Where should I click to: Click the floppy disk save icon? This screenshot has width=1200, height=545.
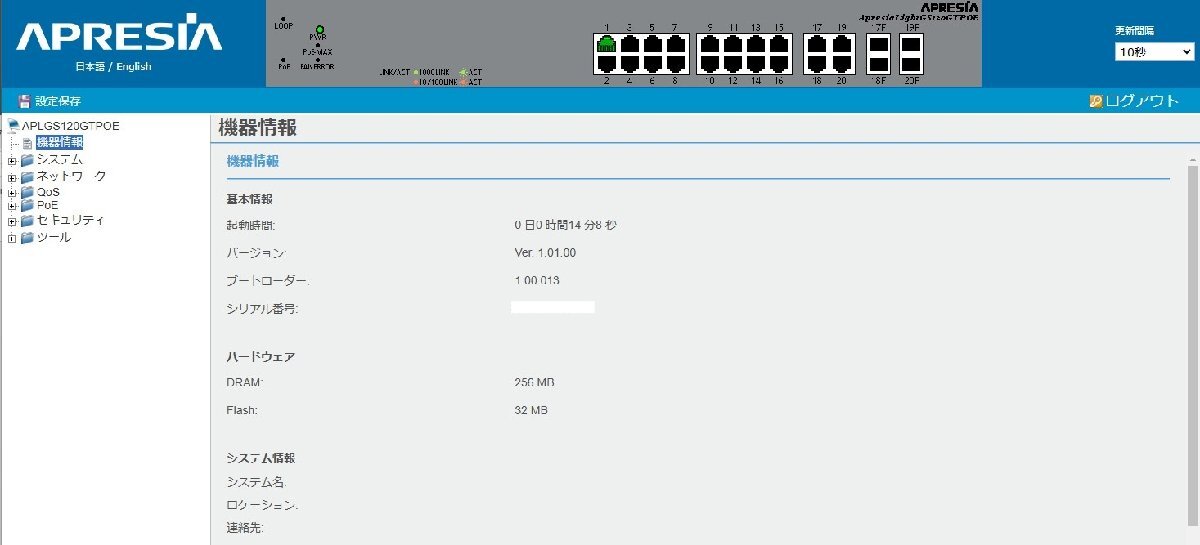[x=24, y=101]
